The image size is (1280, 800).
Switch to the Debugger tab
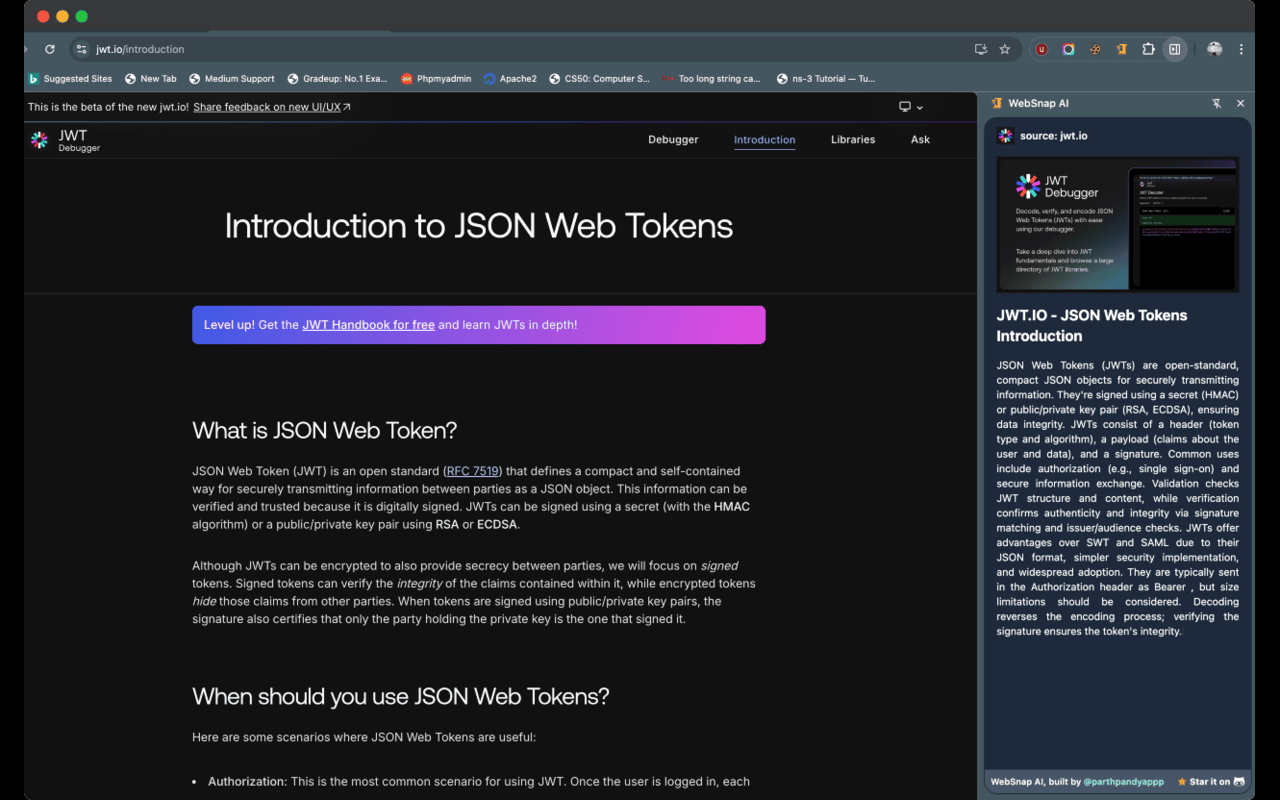tap(673, 140)
